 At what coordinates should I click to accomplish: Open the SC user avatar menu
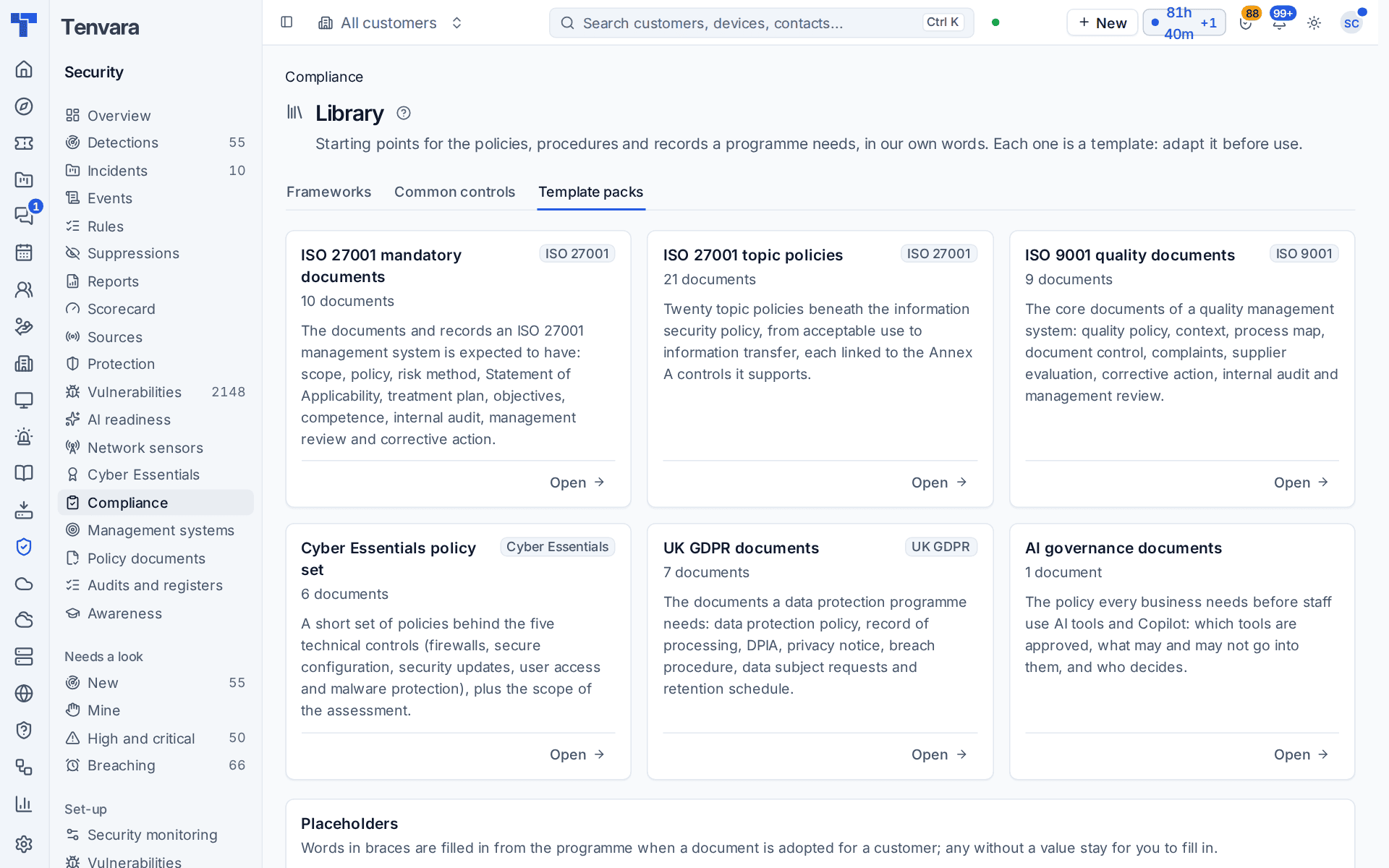(1351, 23)
